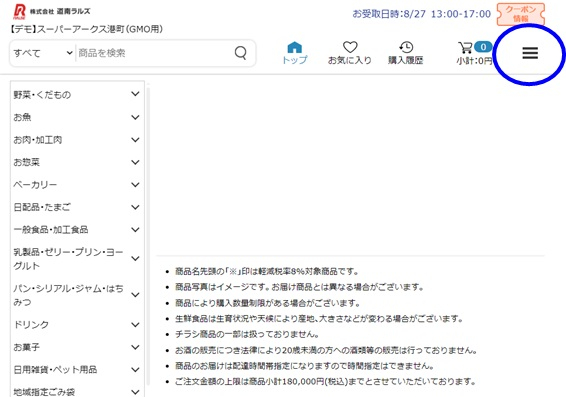This screenshot has height=397, width=566.
Task: Select 日用雑貨・ペット用品 category label
Action: [x=55, y=370]
